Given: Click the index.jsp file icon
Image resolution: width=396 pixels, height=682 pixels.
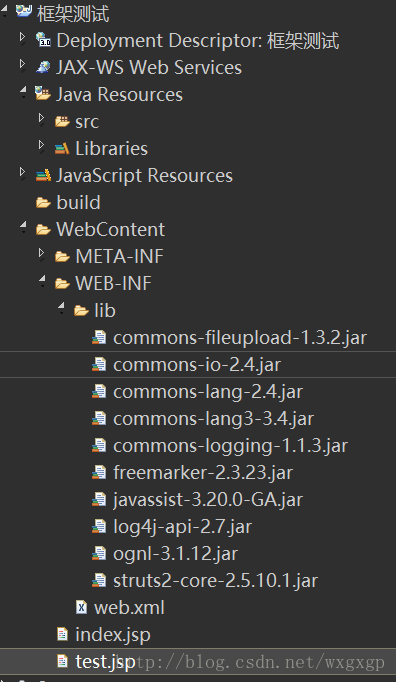Looking at the screenshot, I should 62,634.
